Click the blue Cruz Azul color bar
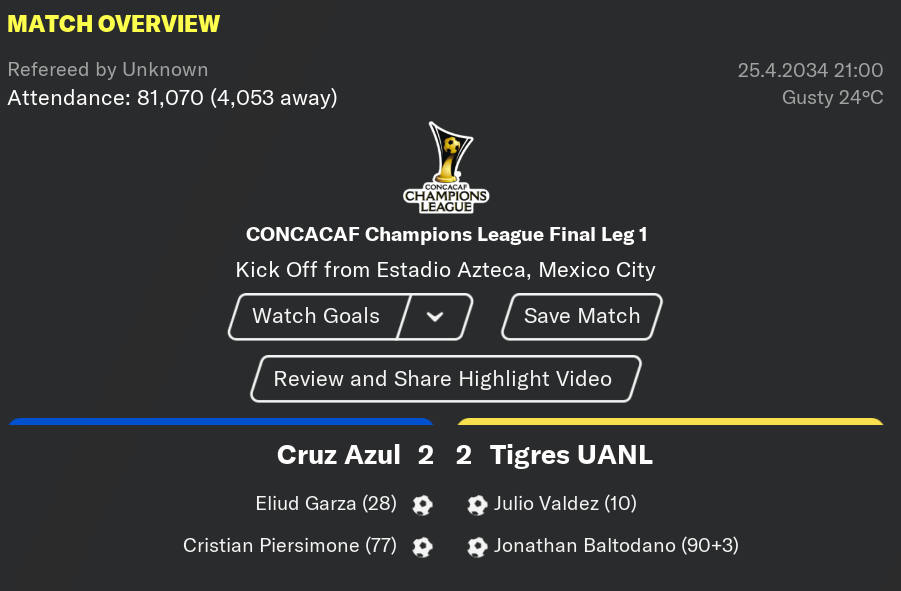Image resolution: width=901 pixels, height=591 pixels. 221,422
